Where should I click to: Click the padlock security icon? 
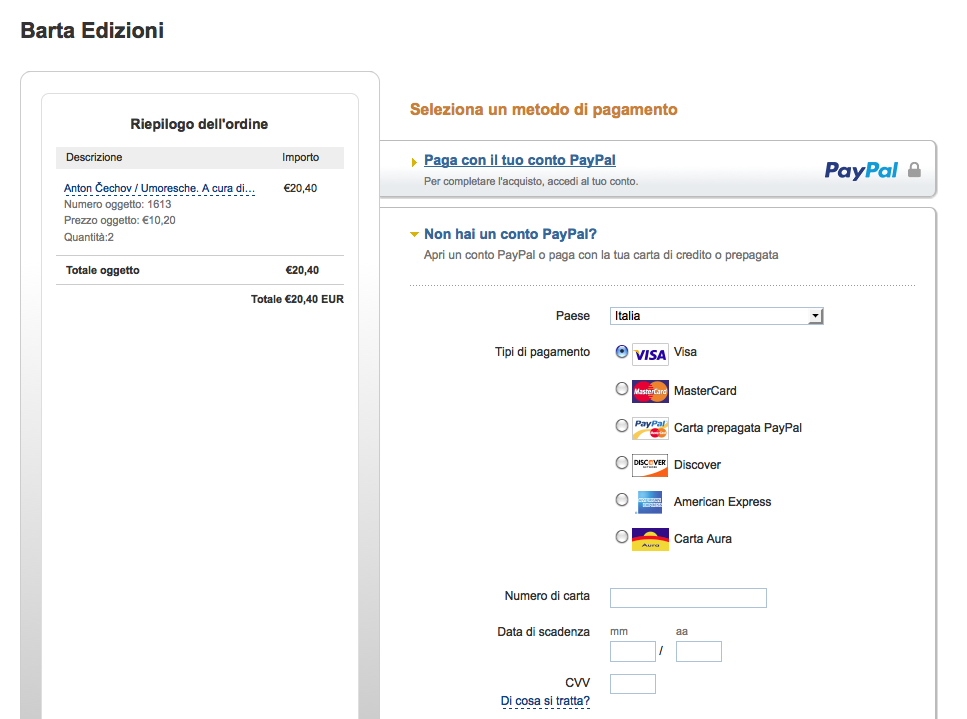915,170
